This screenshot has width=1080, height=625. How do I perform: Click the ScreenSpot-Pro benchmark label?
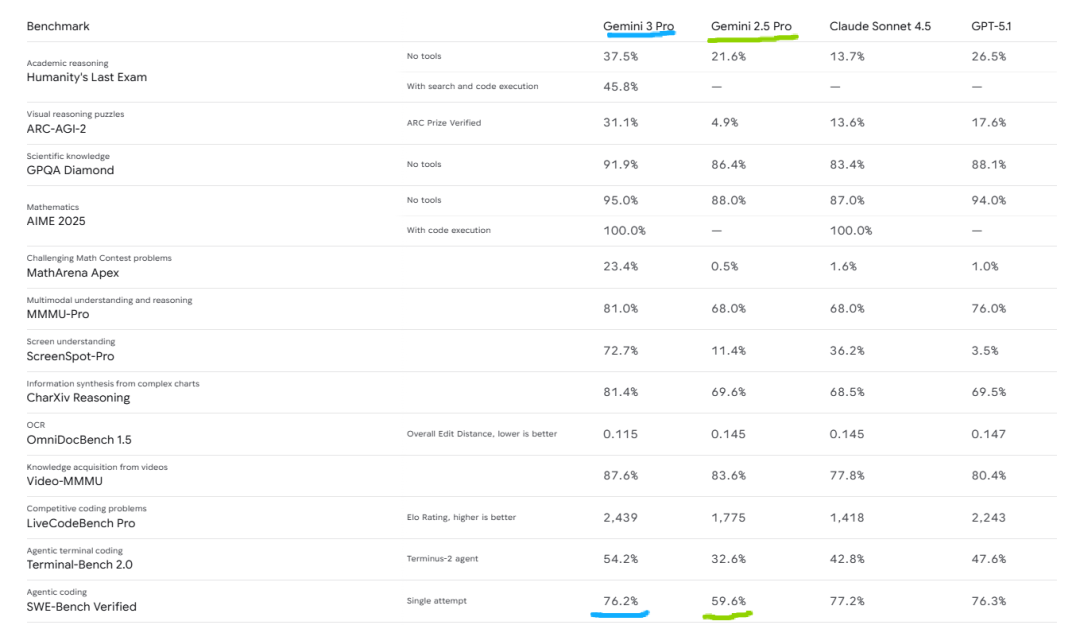click(x=72, y=356)
